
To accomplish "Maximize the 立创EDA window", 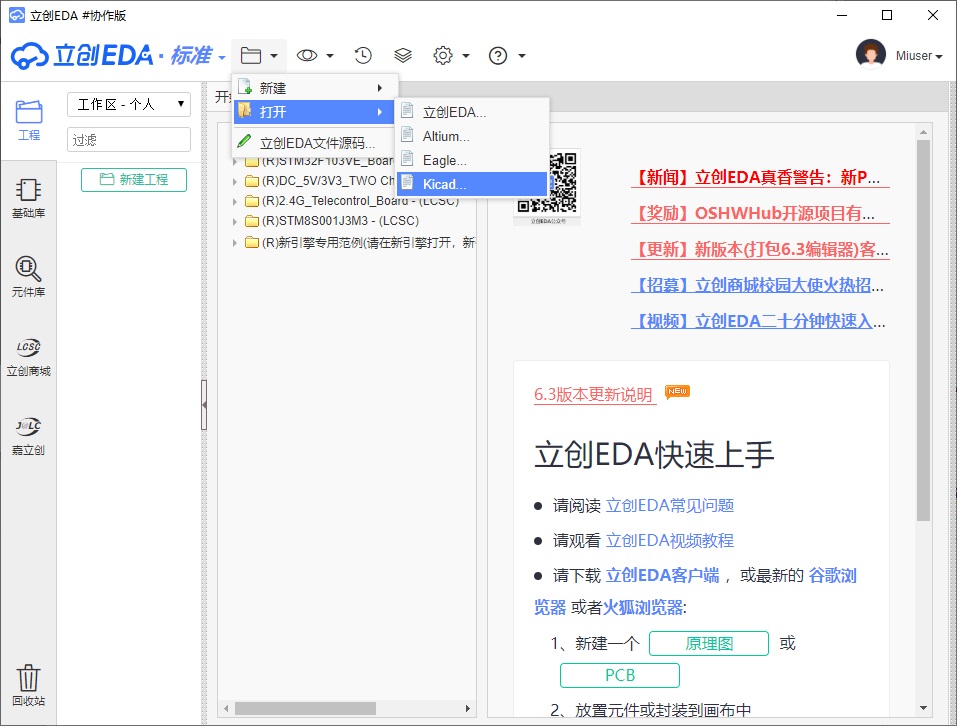I will [x=887, y=15].
